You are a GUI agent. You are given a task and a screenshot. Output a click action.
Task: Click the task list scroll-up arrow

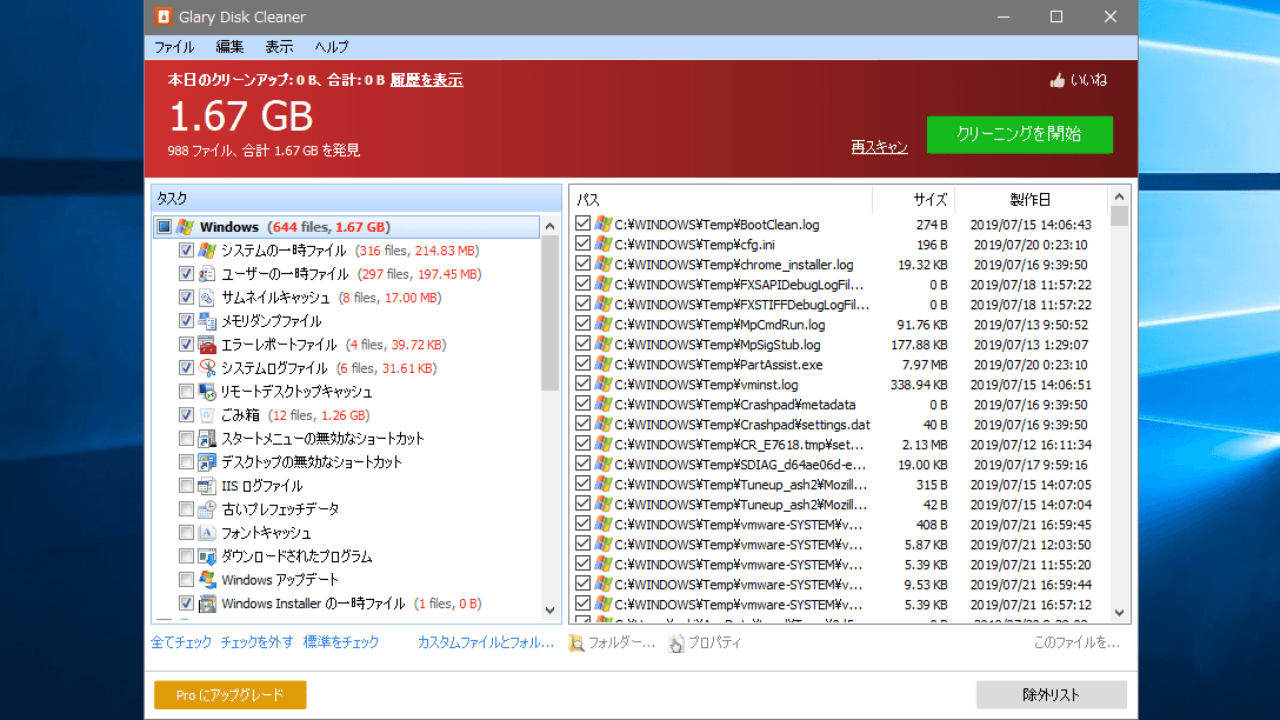pyautogui.click(x=551, y=227)
